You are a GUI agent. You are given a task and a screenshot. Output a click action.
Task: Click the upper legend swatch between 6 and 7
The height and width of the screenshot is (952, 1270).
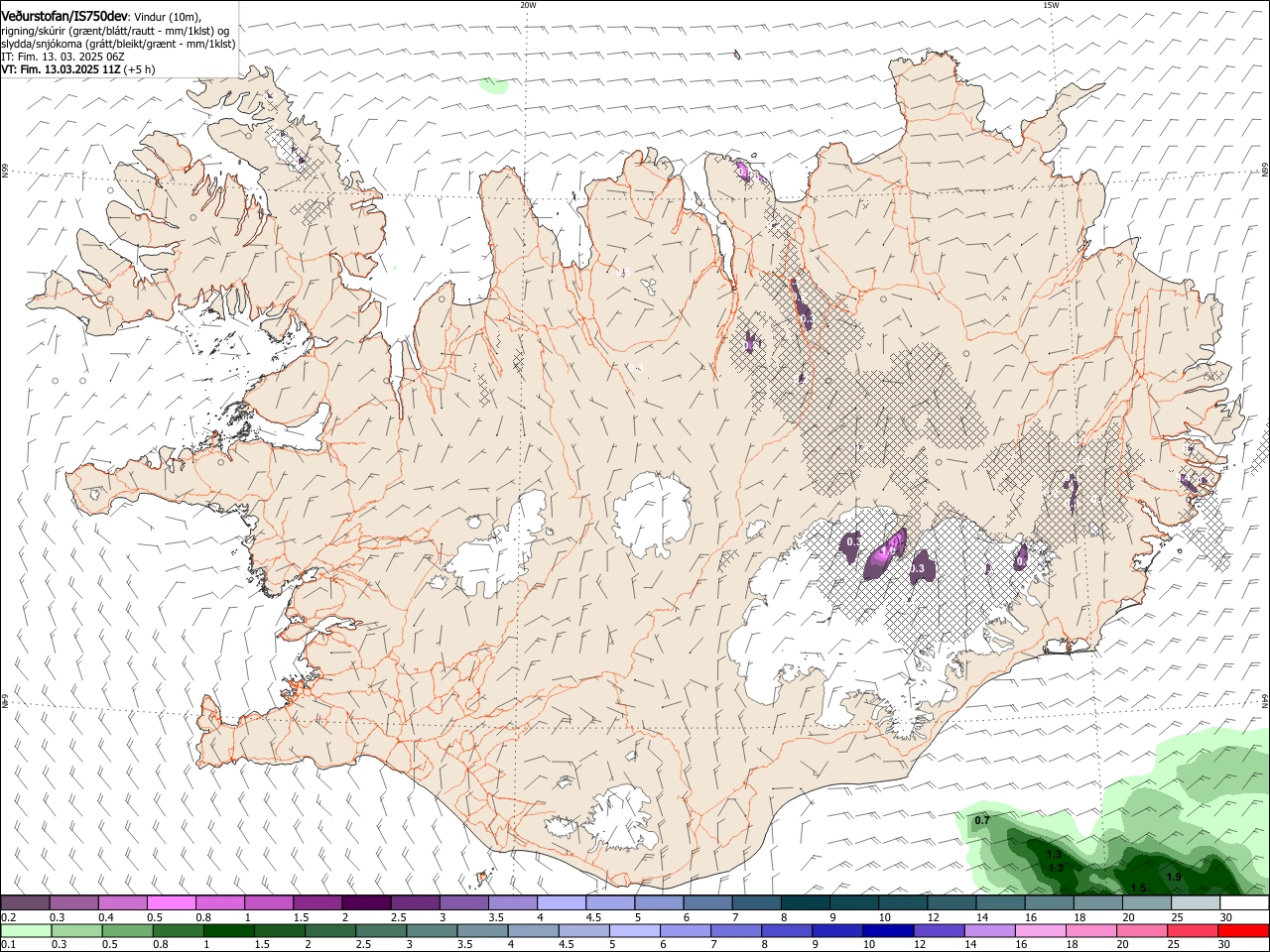(706, 903)
